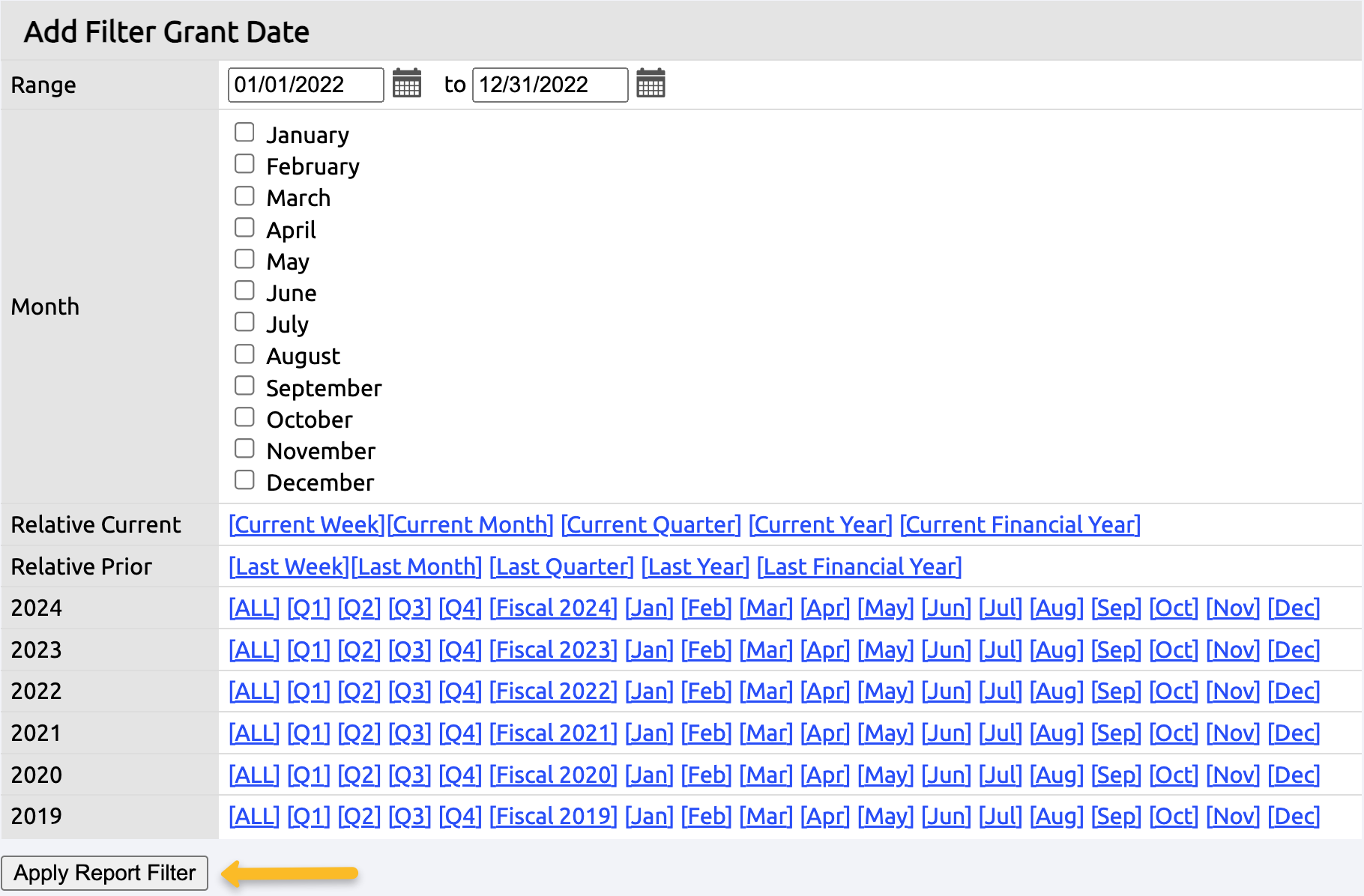Click the range start date field
The image size is (1364, 896).
pos(306,85)
